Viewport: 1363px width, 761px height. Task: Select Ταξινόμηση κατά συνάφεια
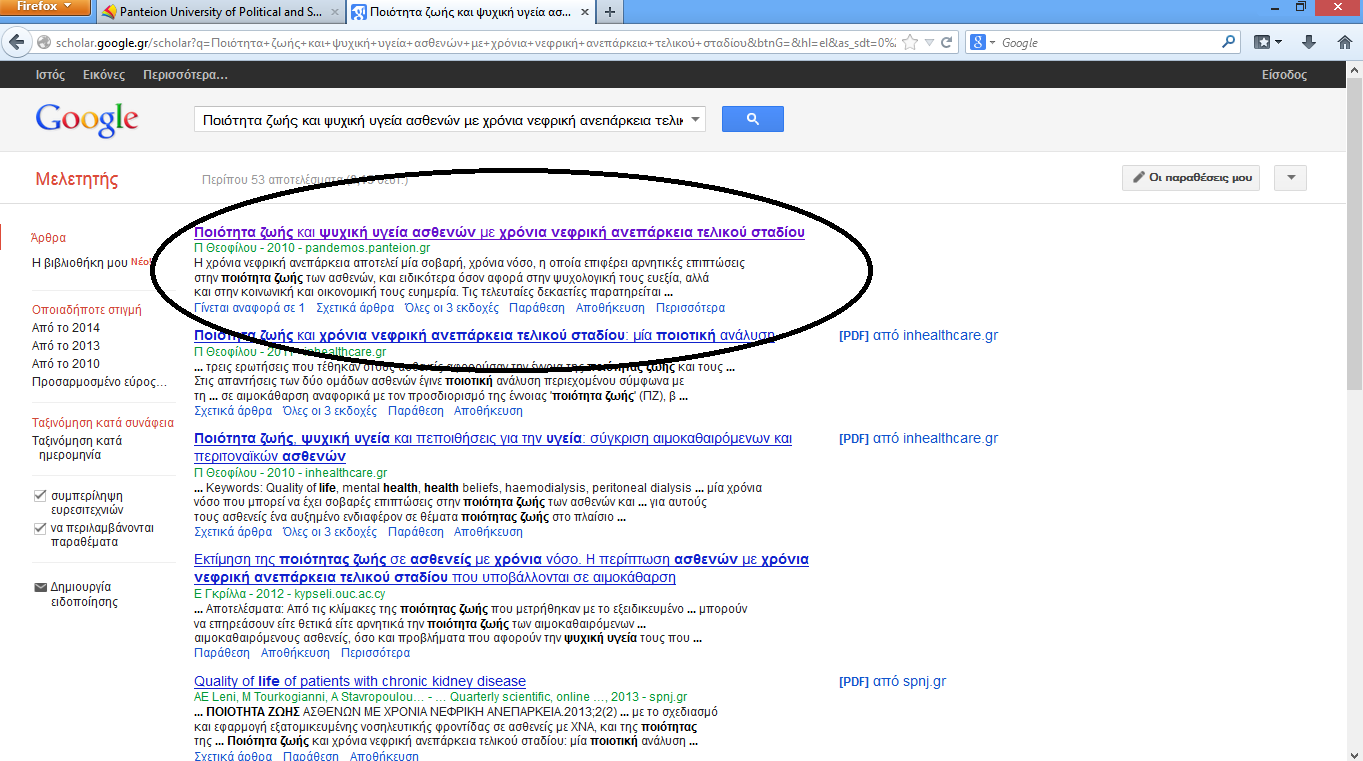tap(103, 423)
